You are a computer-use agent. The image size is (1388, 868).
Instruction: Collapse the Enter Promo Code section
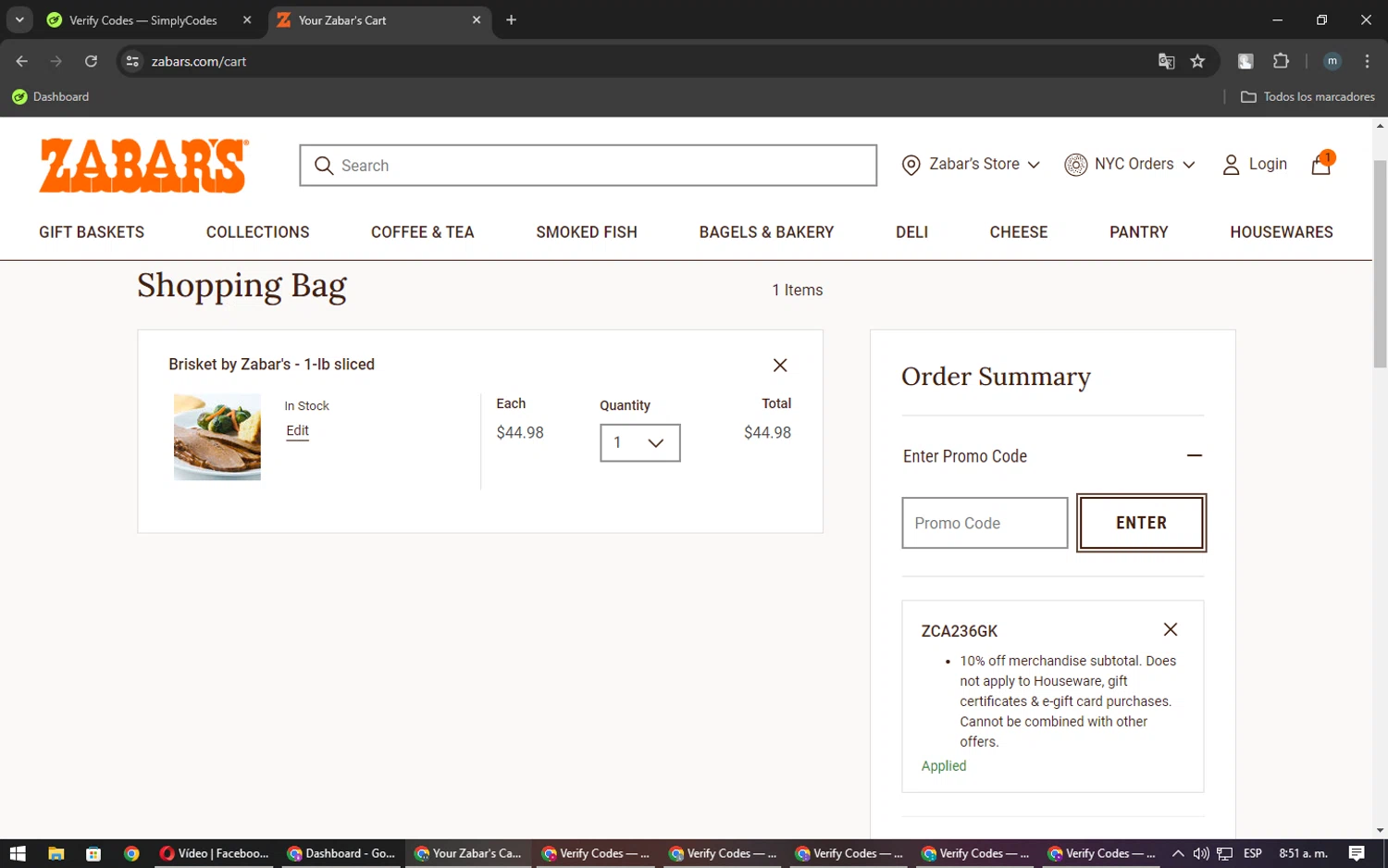tap(1195, 455)
